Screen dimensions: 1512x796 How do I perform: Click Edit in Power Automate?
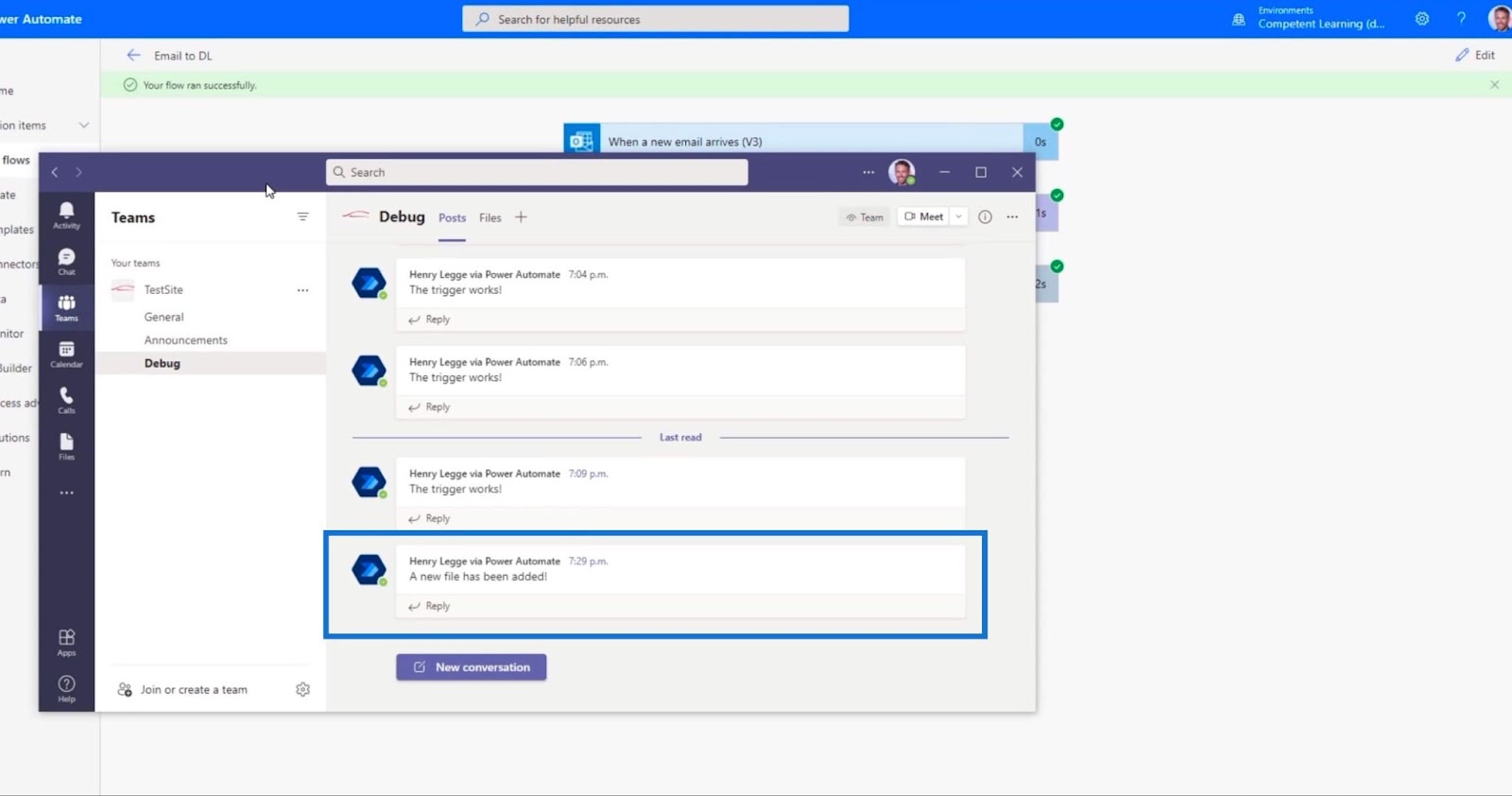(x=1475, y=55)
